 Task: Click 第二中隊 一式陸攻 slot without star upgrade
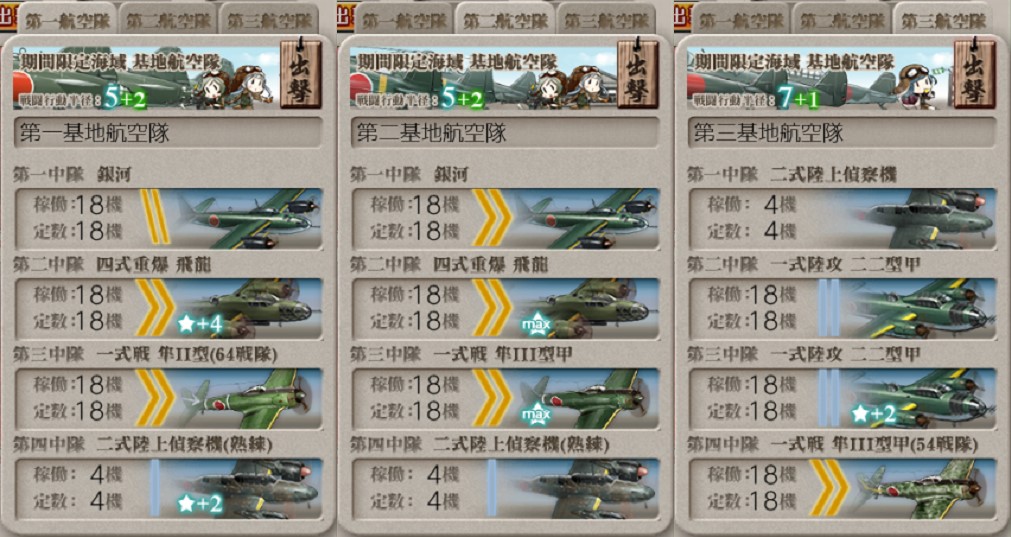(843, 309)
